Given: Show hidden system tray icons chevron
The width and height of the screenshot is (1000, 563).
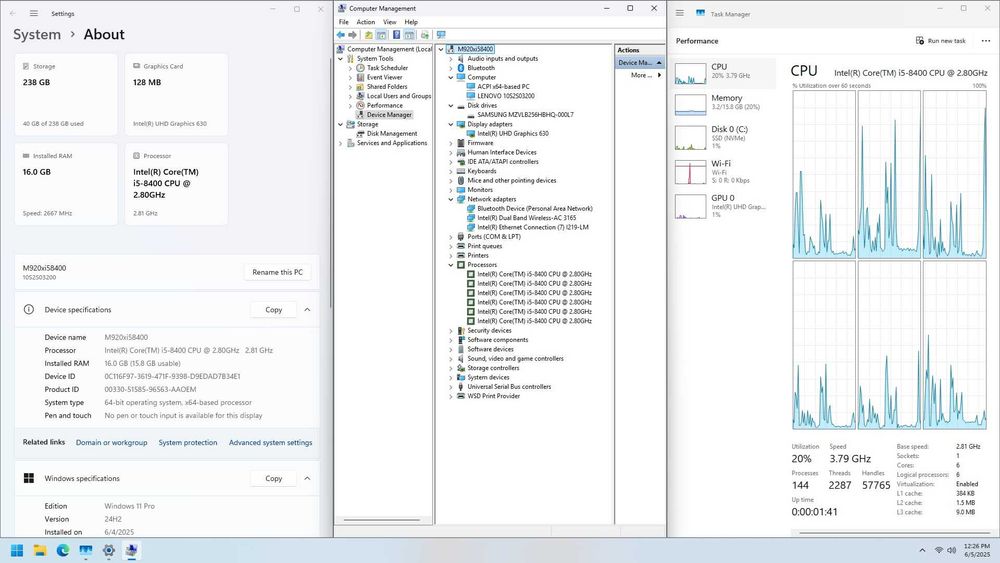Looking at the screenshot, I should [x=922, y=550].
